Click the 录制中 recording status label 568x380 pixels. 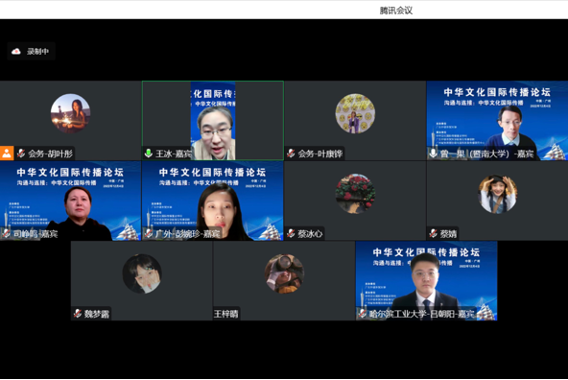(38, 51)
